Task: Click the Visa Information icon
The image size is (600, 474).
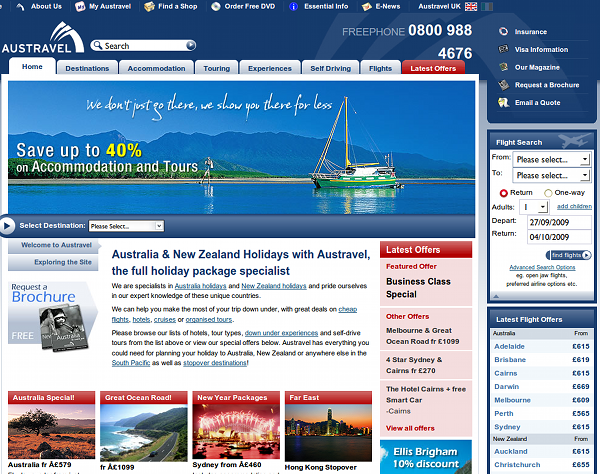Action: [503, 49]
